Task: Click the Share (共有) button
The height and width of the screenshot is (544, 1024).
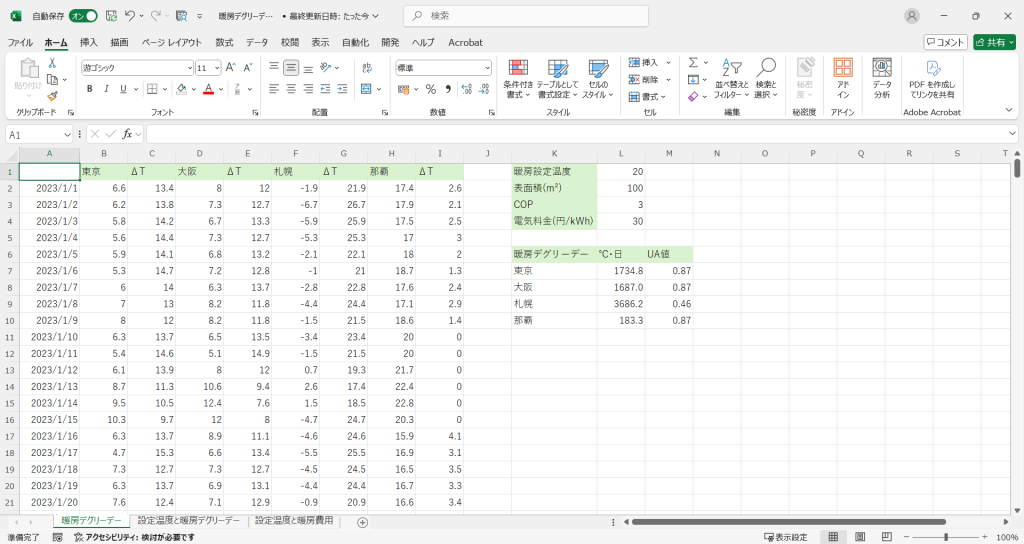Action: tap(995, 42)
